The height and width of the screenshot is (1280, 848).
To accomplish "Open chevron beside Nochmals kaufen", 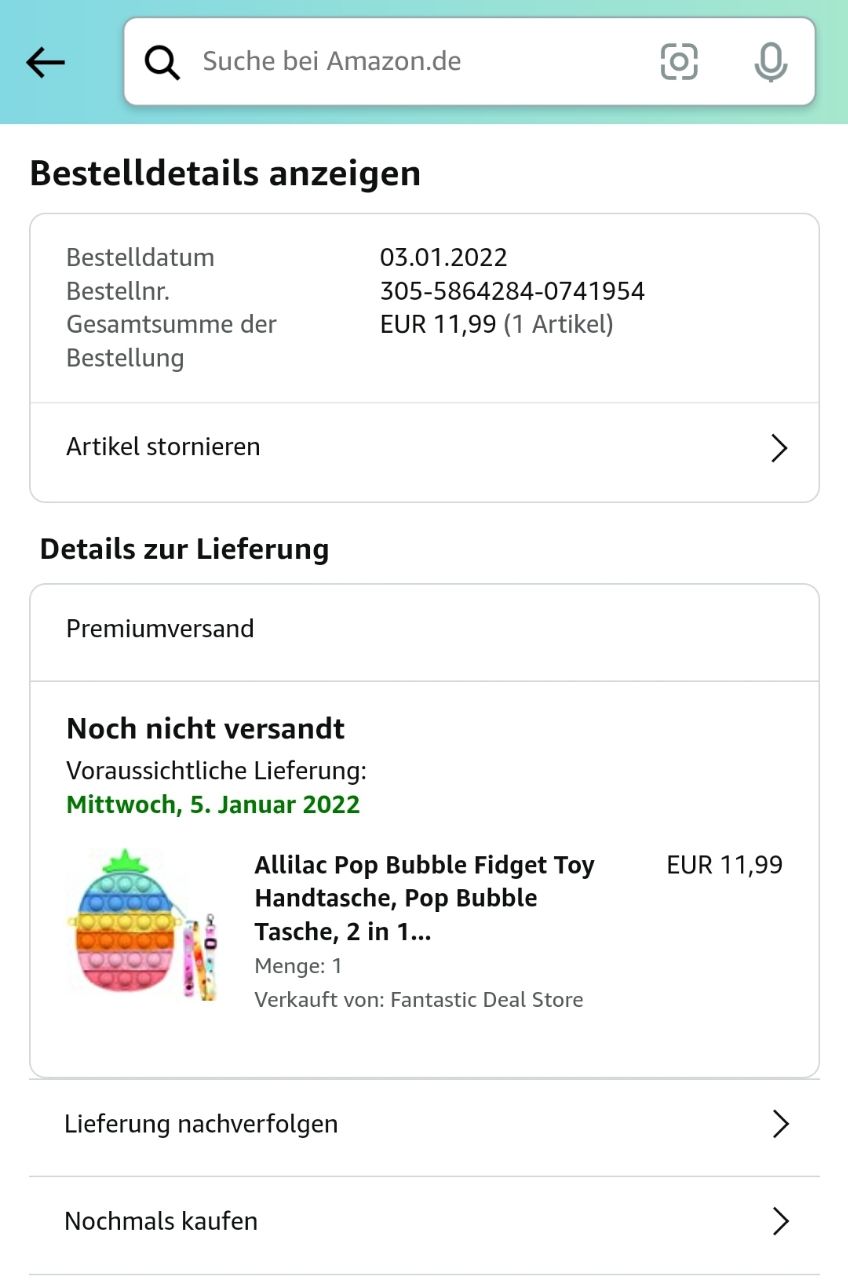I will pos(781,1221).
